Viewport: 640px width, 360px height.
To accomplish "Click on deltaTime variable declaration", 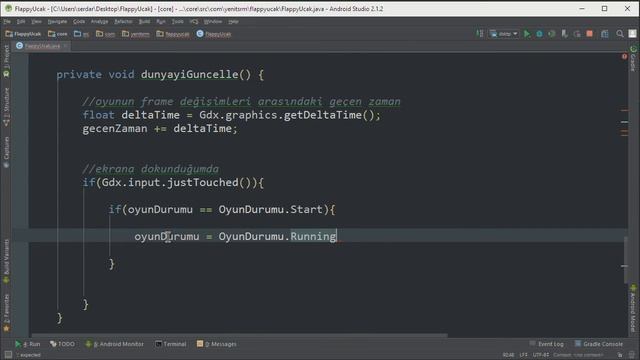I will 150,115.
